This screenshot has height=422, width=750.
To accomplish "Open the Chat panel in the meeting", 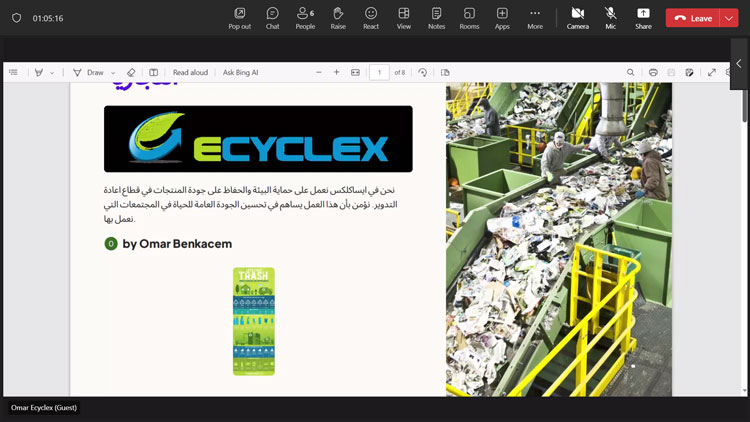I will [x=272, y=17].
